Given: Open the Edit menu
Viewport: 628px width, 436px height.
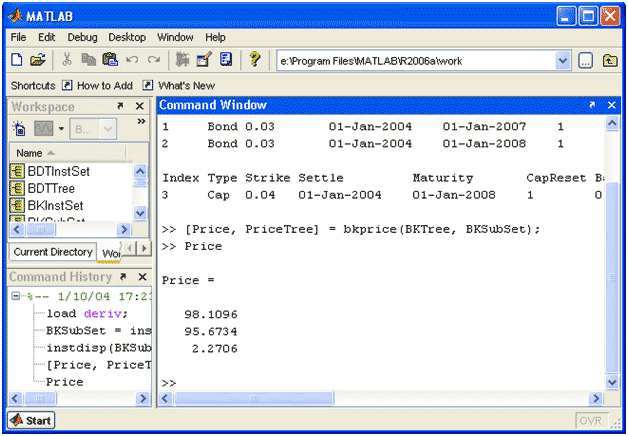Looking at the screenshot, I should [46, 37].
